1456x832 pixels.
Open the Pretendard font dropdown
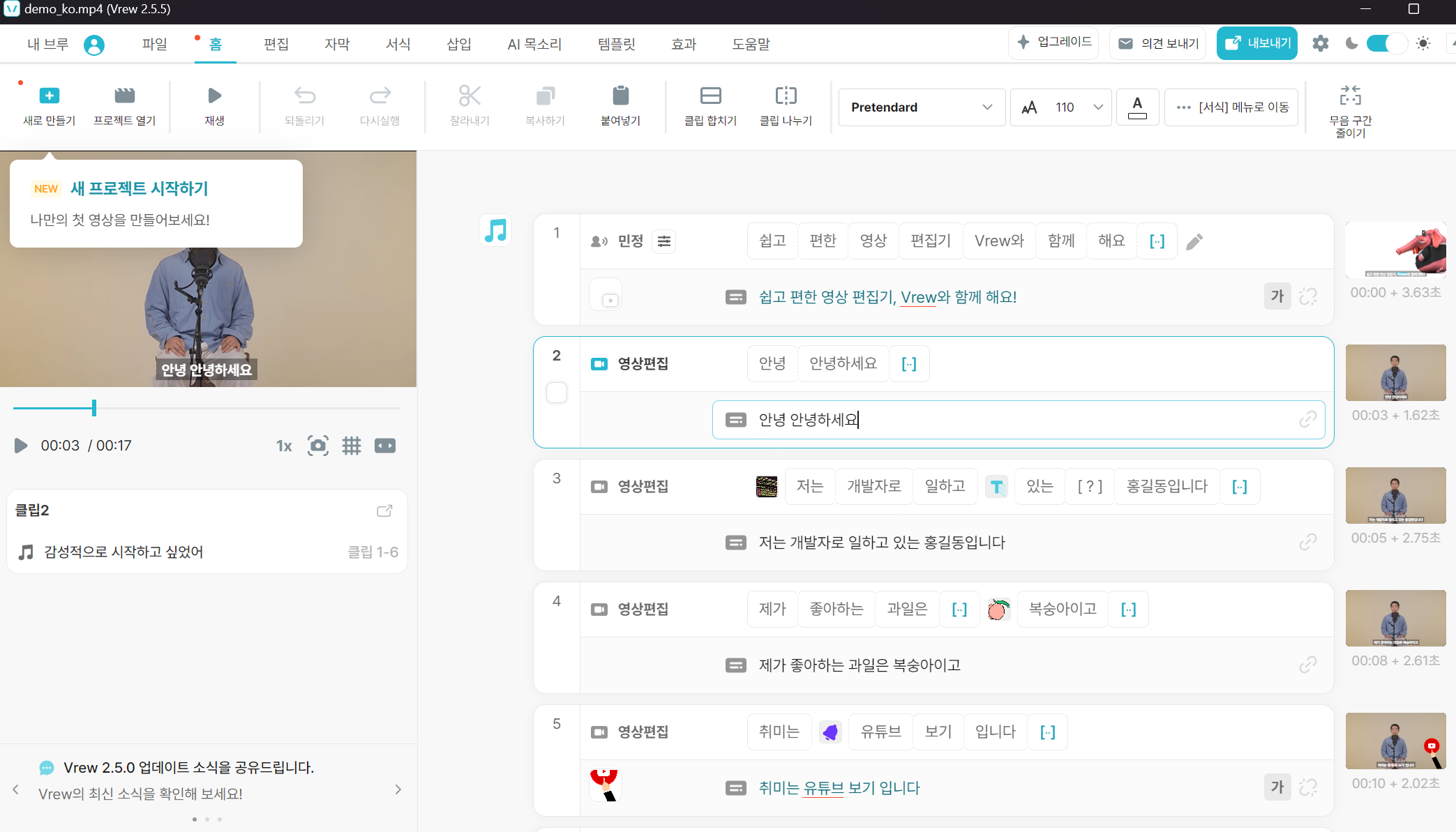click(x=921, y=107)
